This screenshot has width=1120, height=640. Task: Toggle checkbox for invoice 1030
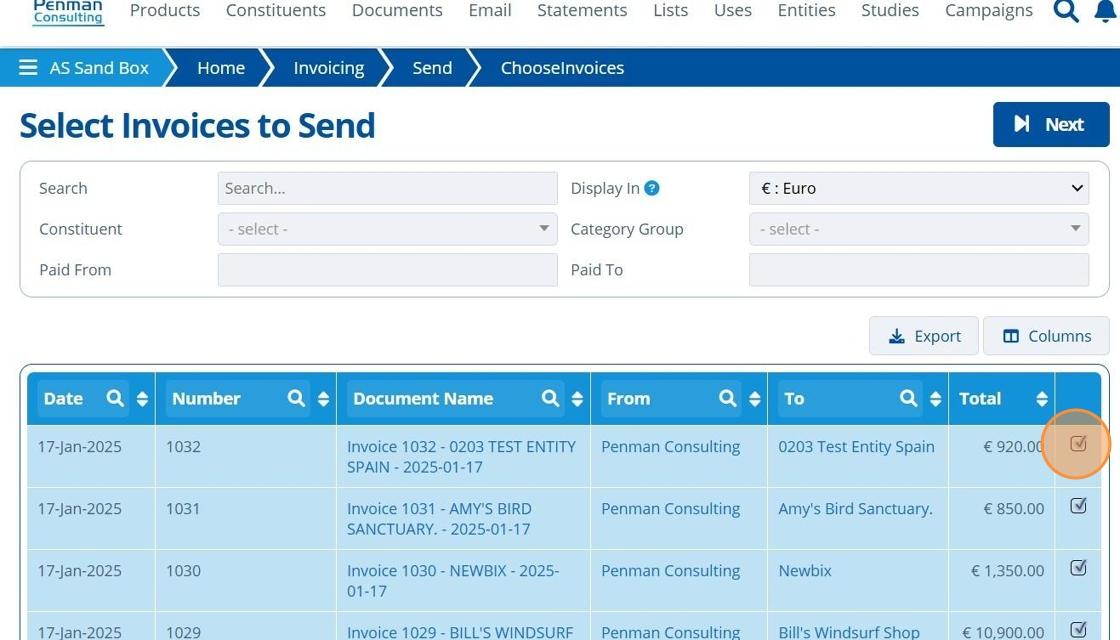click(1078, 568)
